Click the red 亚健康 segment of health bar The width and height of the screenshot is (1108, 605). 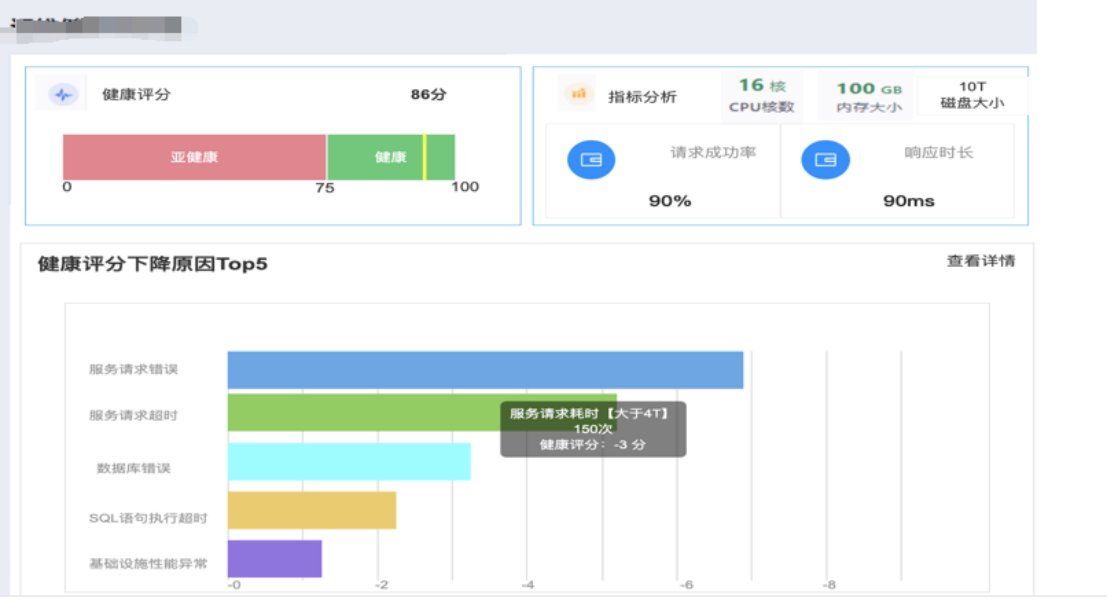194,157
